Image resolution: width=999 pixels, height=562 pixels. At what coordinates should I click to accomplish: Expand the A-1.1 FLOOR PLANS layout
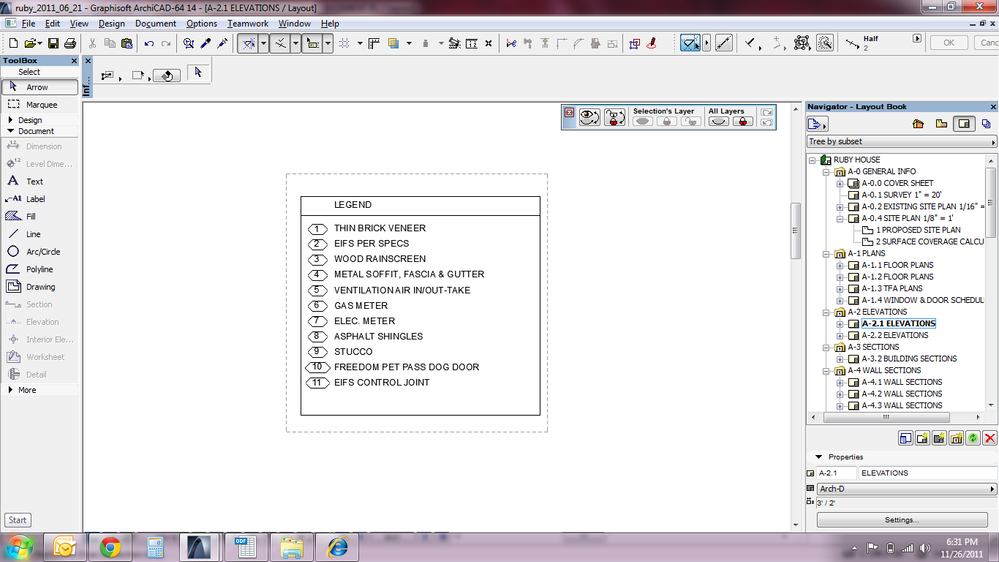[840, 266]
